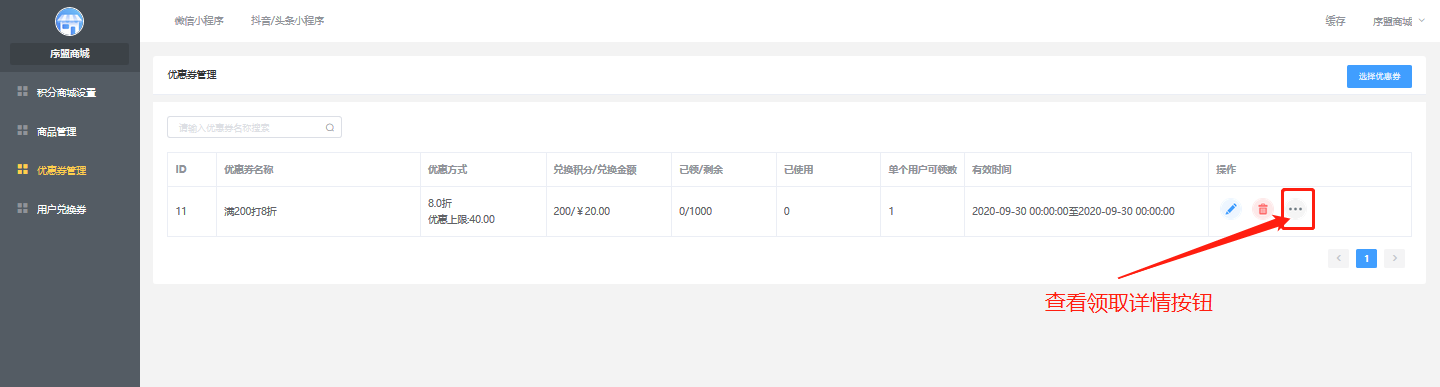Switch to 微信小程序 tab
1440x387 pixels.
pyautogui.click(x=199, y=21)
